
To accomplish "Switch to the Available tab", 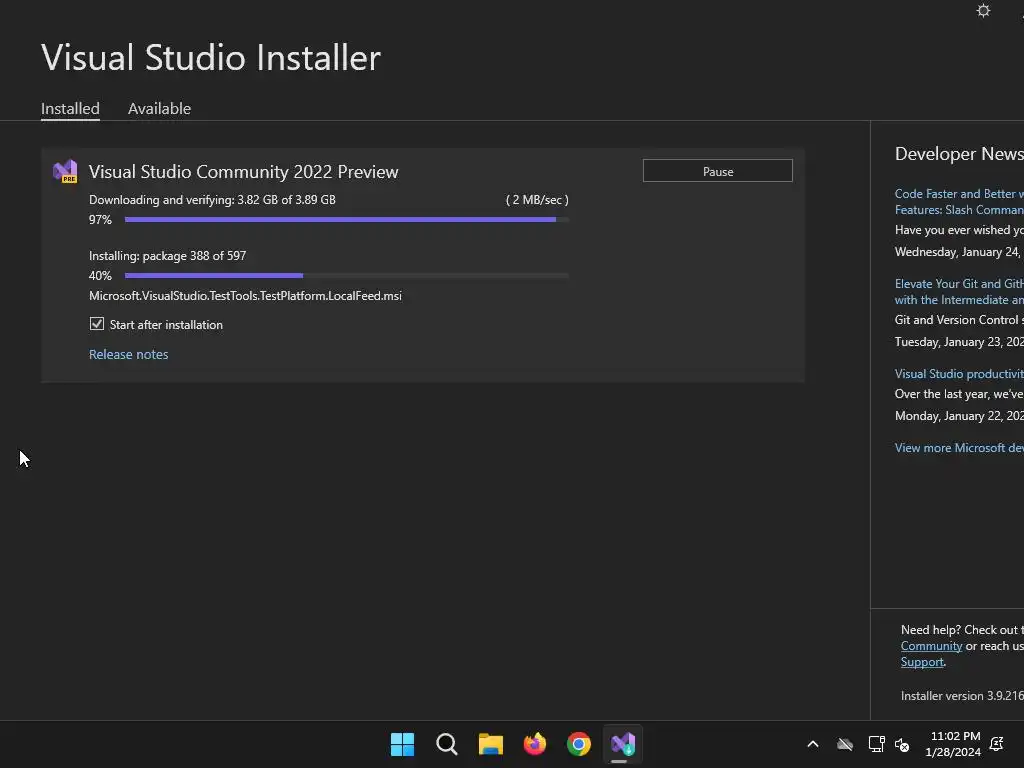I will click(159, 108).
